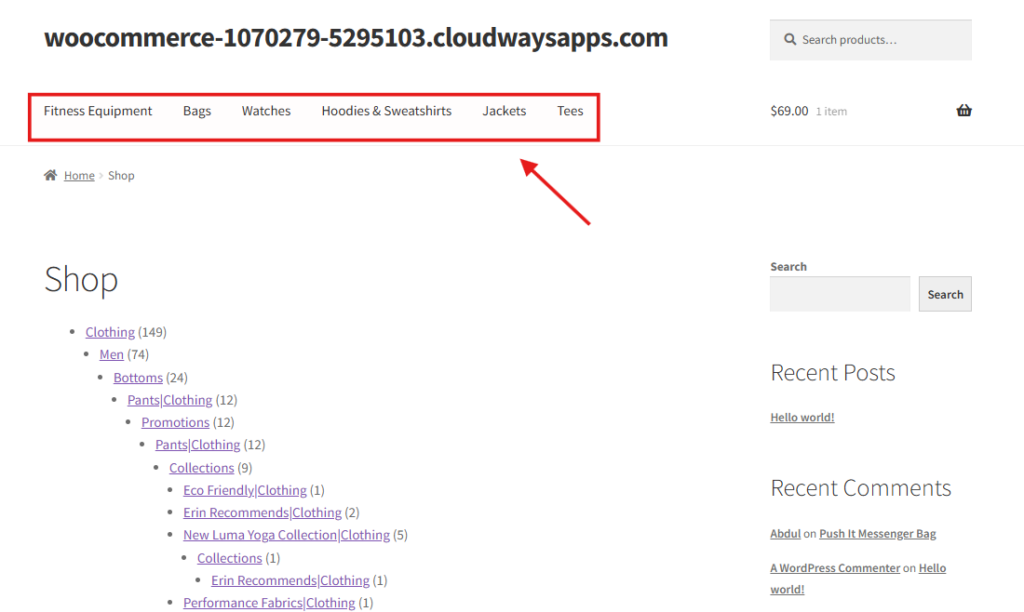Focus the sidebar Search text field
1024x612 pixels.
840,294
